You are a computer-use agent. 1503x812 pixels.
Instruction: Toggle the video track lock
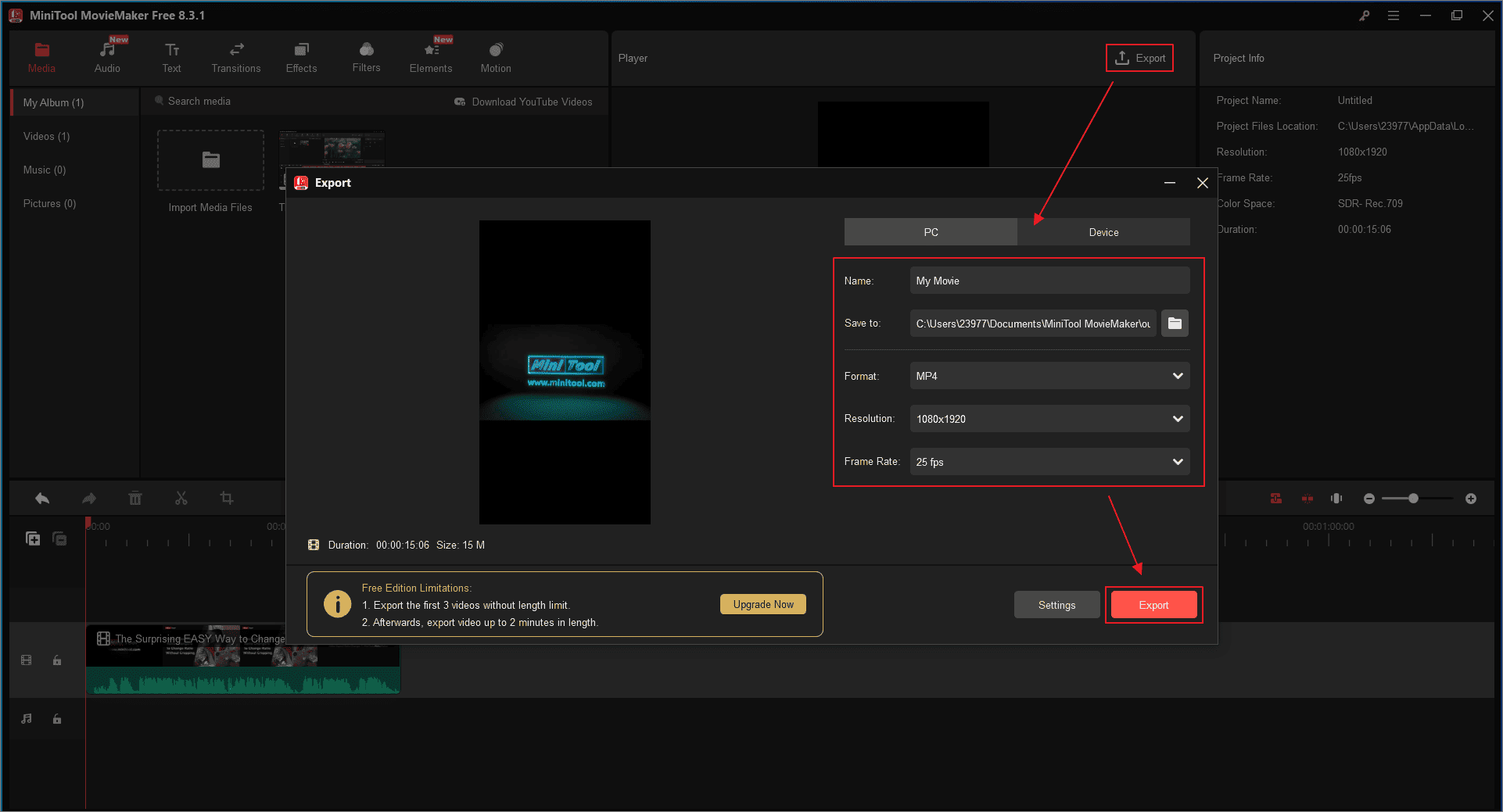pos(57,660)
